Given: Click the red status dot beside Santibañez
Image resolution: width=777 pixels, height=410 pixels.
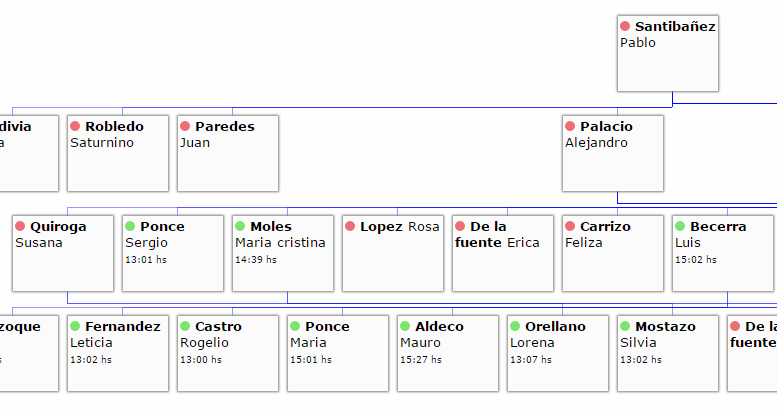Looking at the screenshot, I should (x=625, y=26).
